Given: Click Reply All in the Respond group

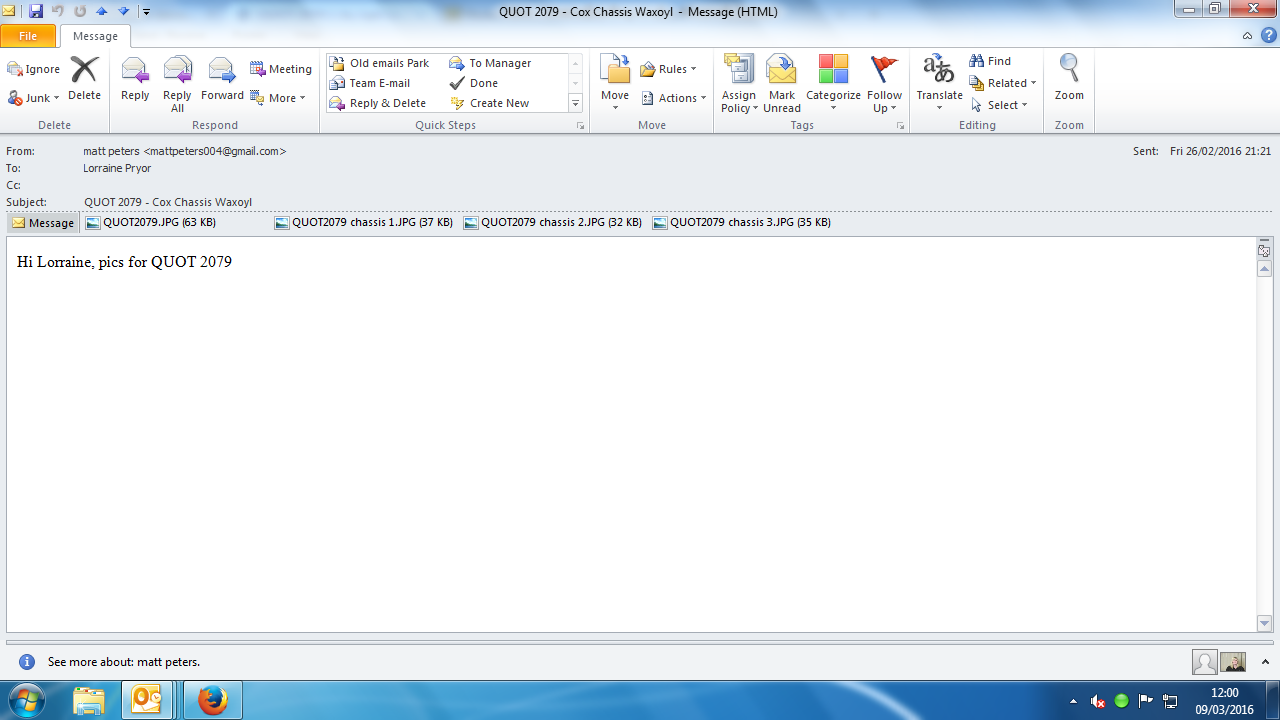Looking at the screenshot, I should pyautogui.click(x=177, y=84).
